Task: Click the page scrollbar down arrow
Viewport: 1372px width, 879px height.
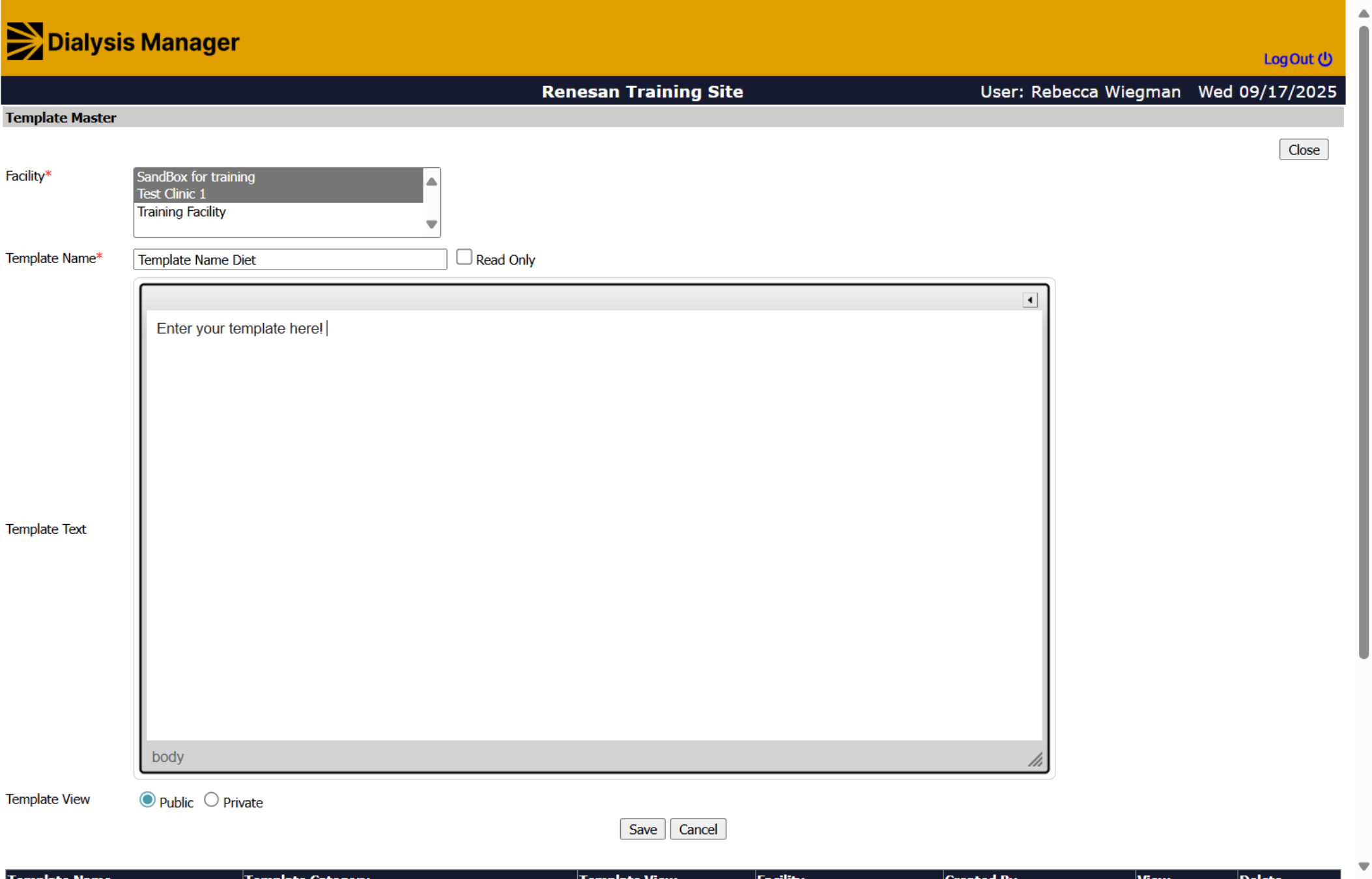Action: coord(1363,866)
